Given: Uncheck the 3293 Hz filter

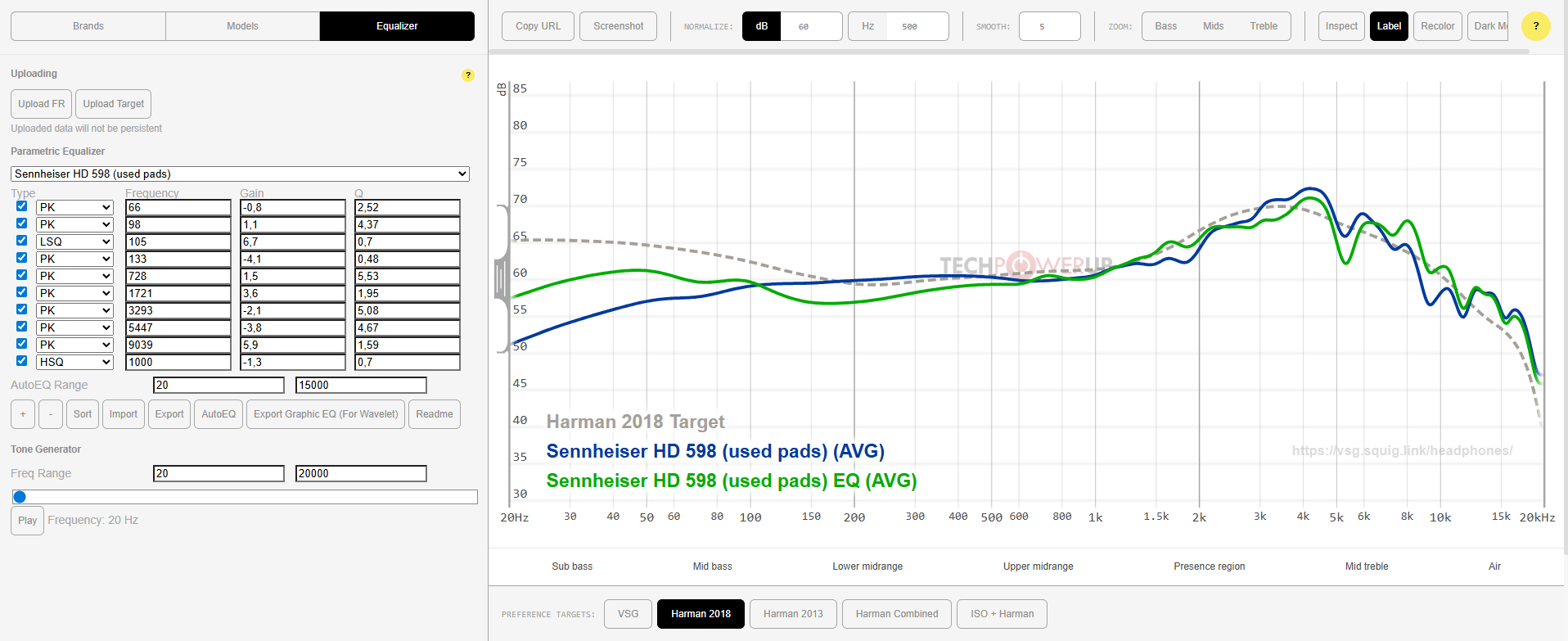Looking at the screenshot, I should [x=22, y=309].
